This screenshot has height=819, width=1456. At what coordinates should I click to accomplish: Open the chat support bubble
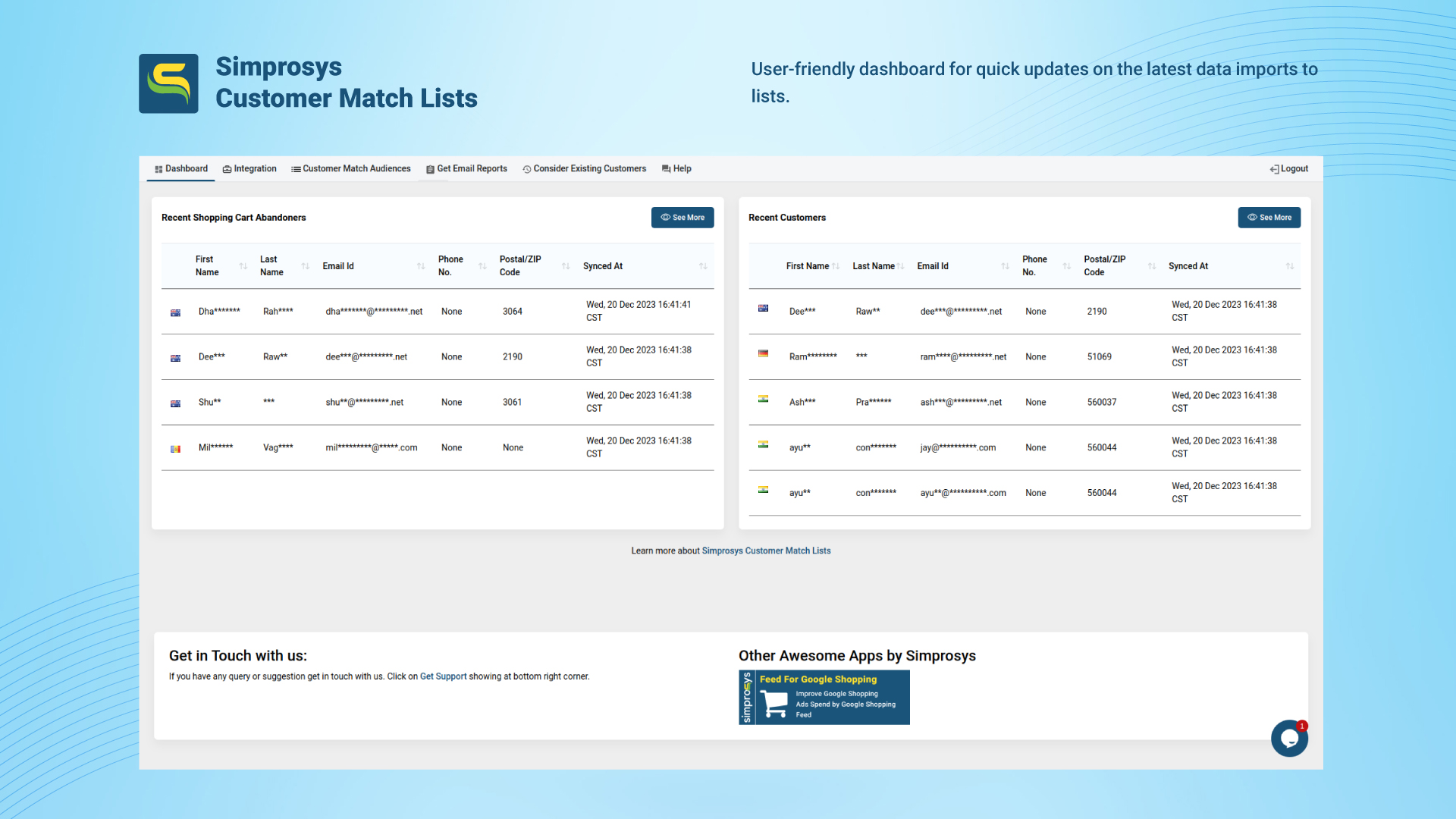[x=1289, y=738]
